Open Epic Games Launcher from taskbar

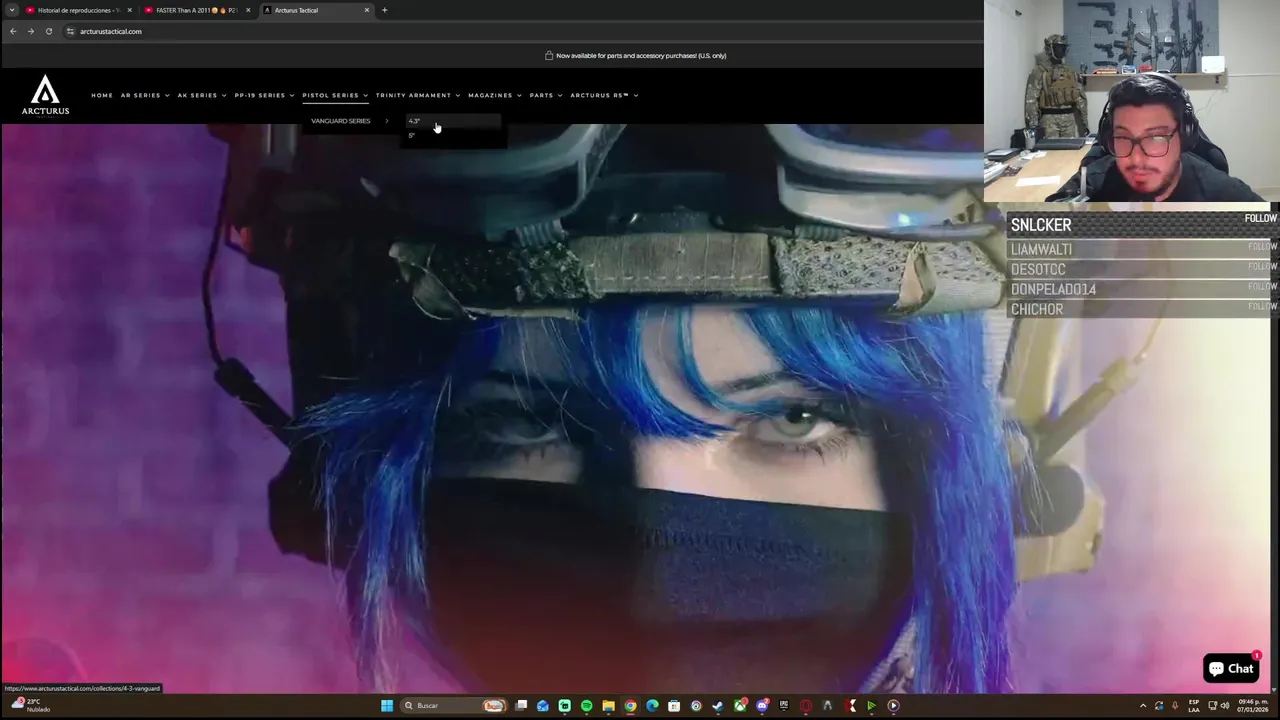point(784,706)
